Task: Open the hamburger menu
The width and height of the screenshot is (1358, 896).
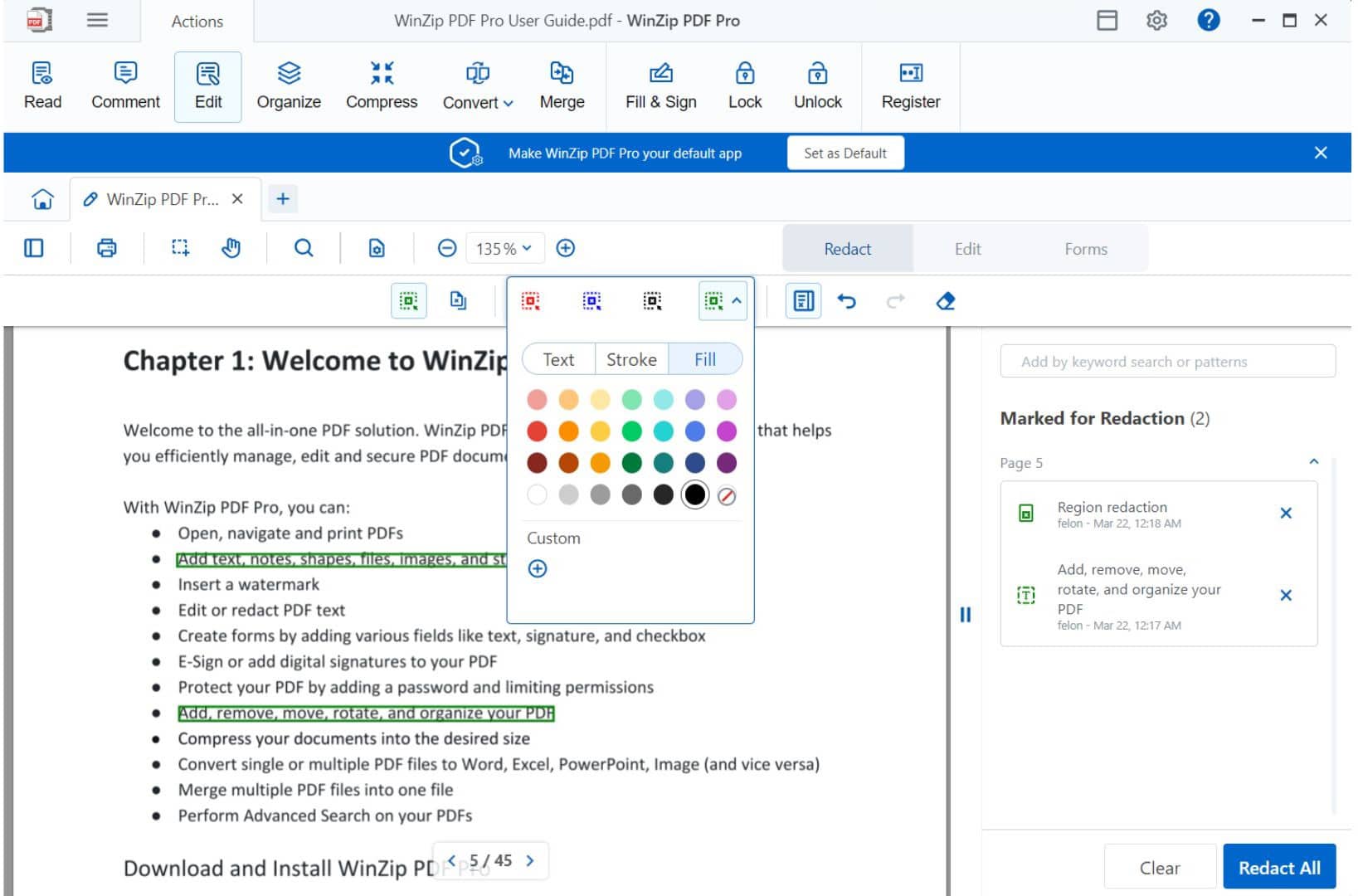Action: pos(97,20)
